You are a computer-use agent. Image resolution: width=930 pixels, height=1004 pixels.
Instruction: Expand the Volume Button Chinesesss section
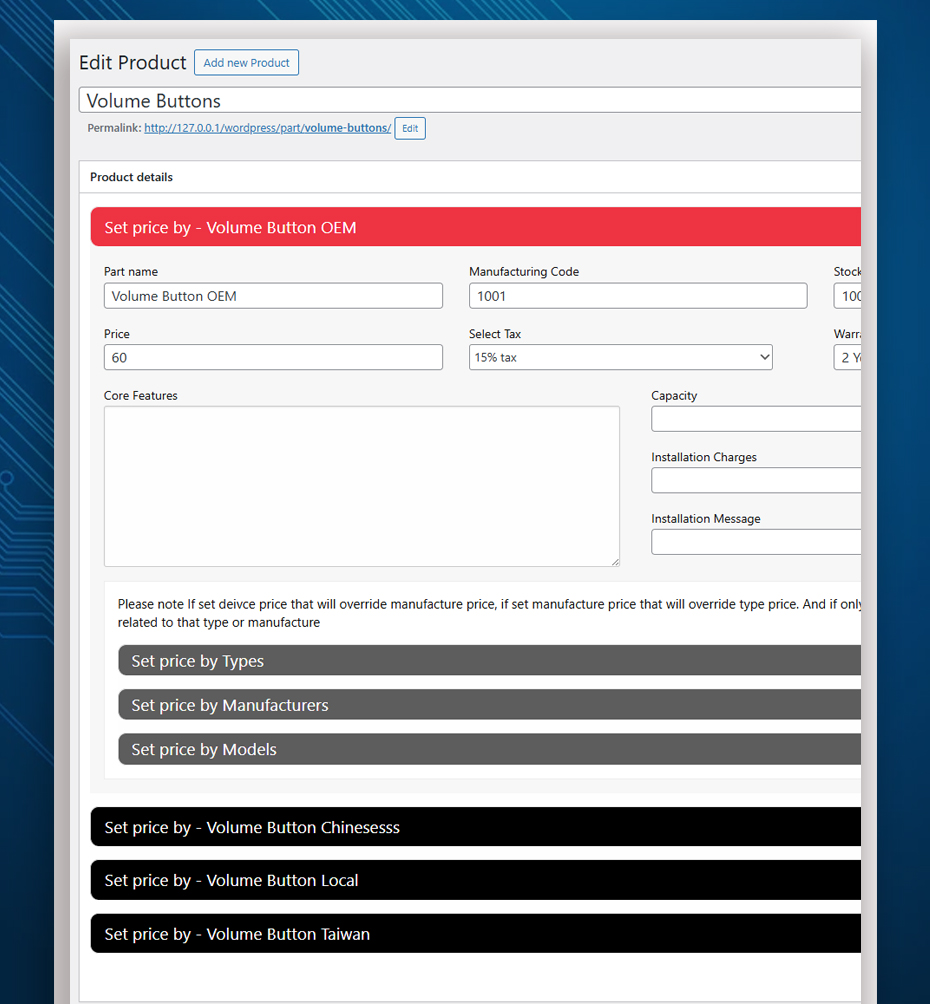476,827
